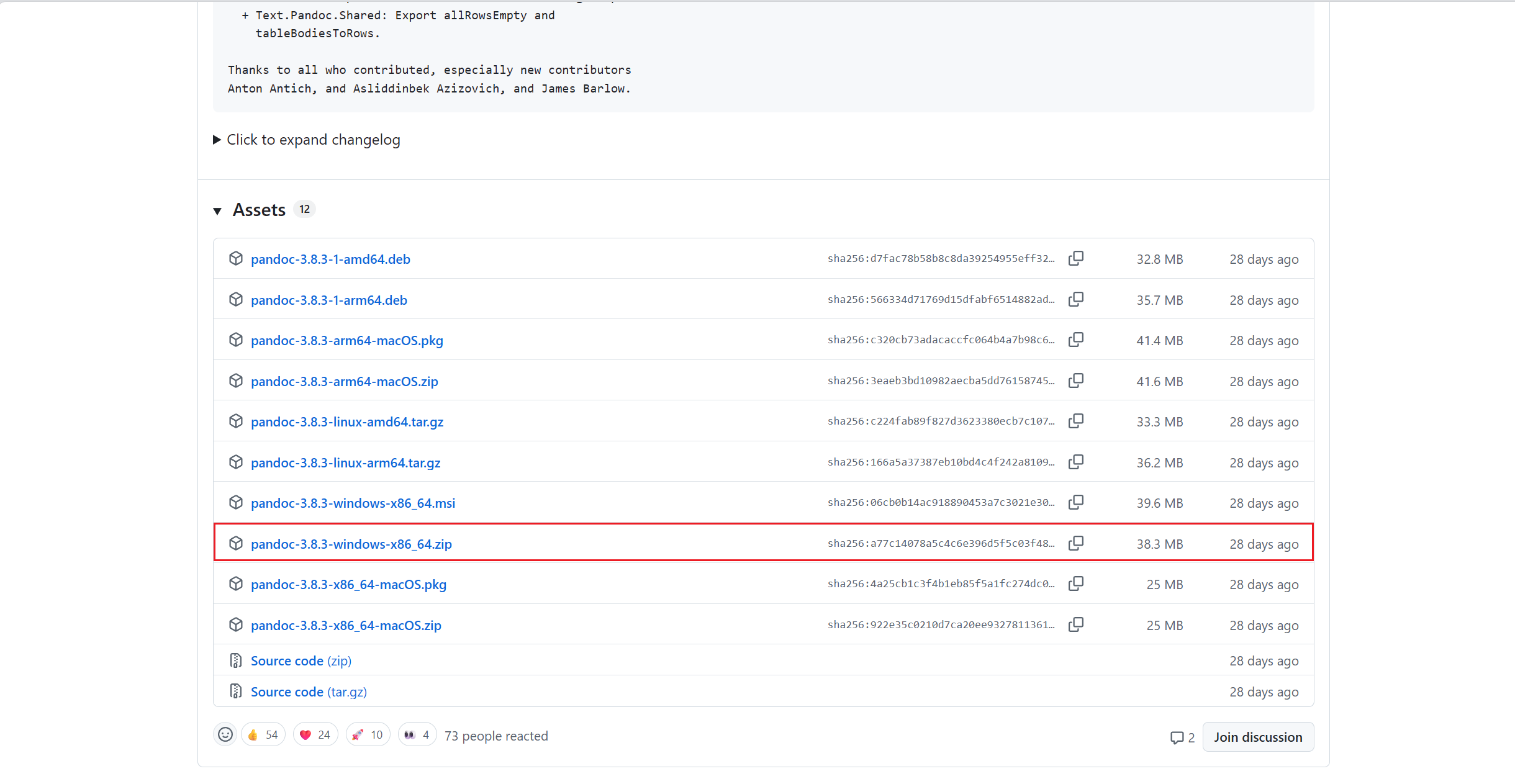Viewport: 1515px width, 784px height.
Task: Click package icon beside linux-amd64.tar.gz
Action: click(x=236, y=421)
